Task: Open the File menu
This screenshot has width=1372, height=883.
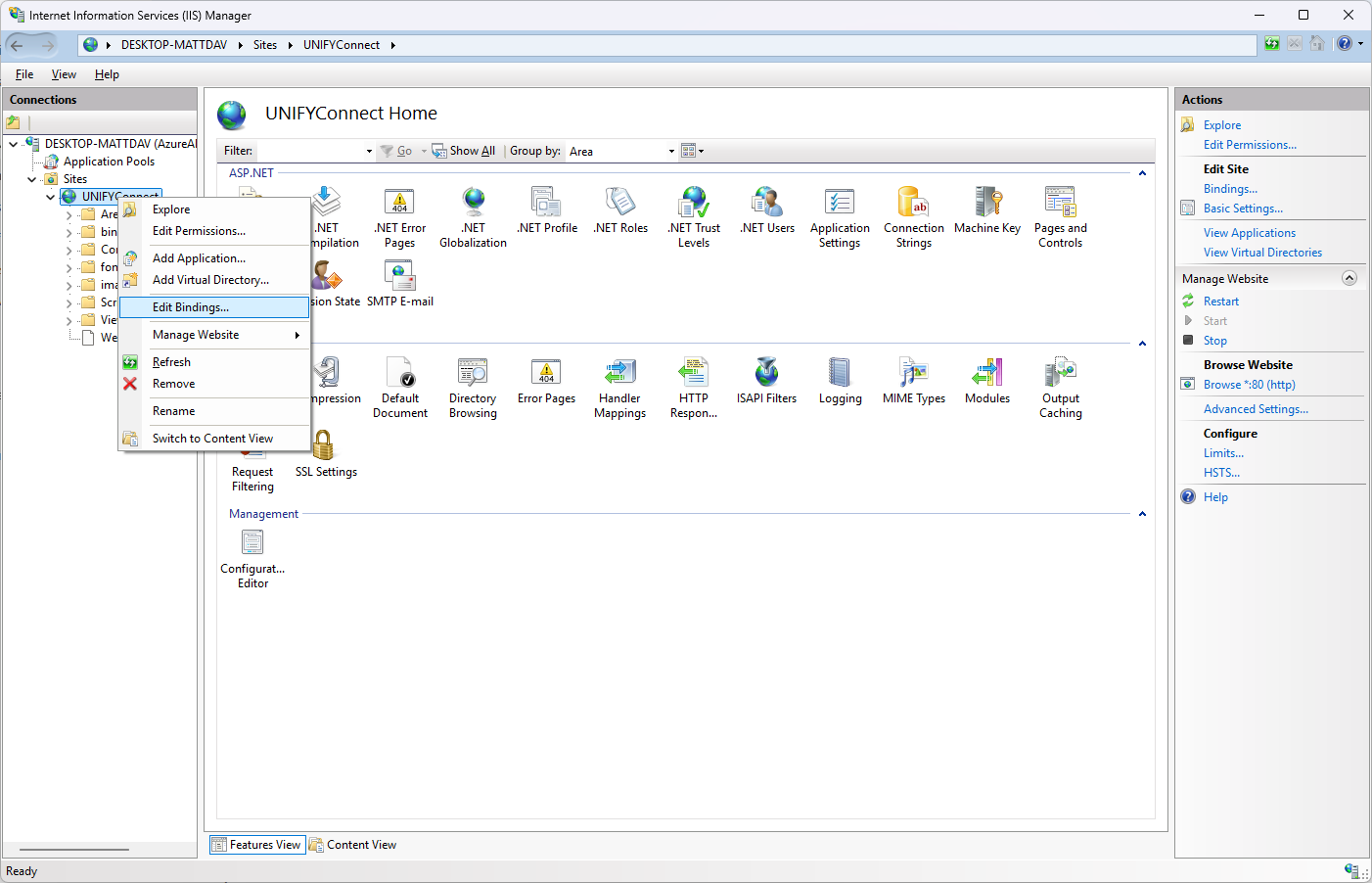Action: pos(24,74)
